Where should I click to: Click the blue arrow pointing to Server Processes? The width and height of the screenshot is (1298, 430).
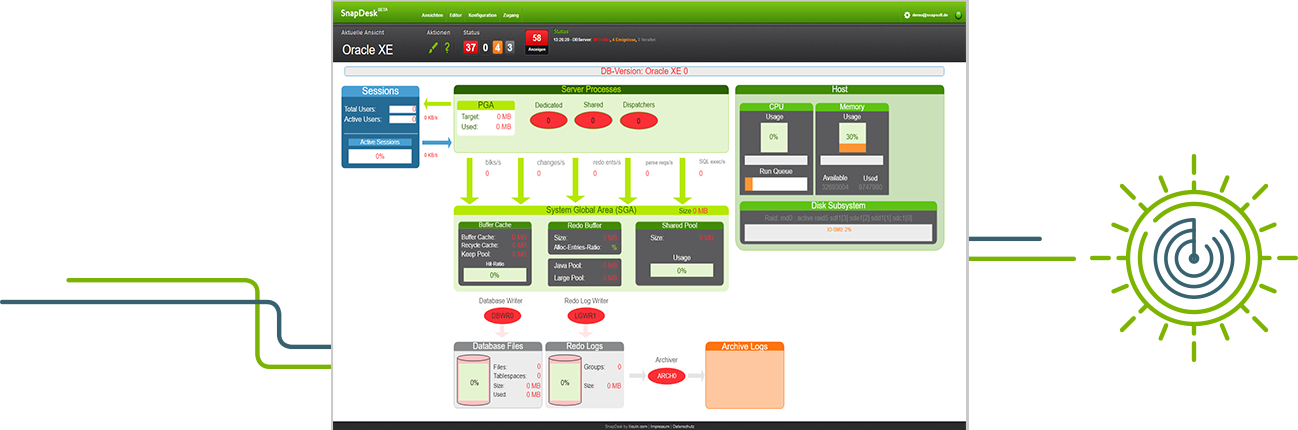435,142
